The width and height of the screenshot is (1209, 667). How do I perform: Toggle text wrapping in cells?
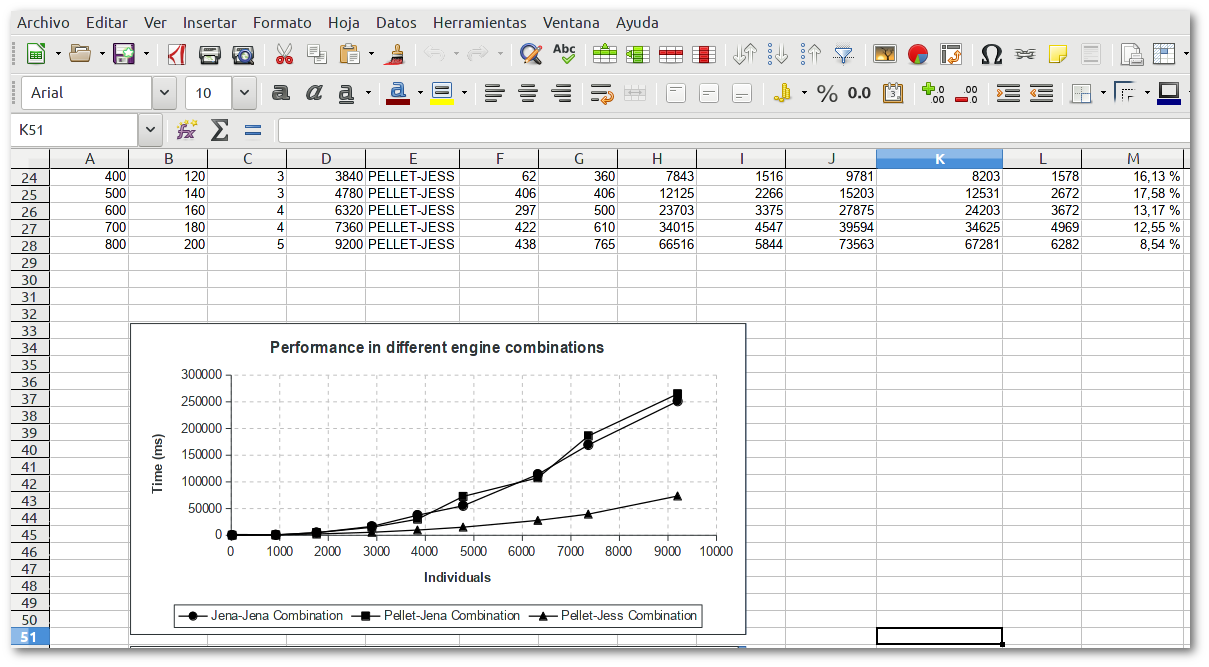tap(602, 93)
